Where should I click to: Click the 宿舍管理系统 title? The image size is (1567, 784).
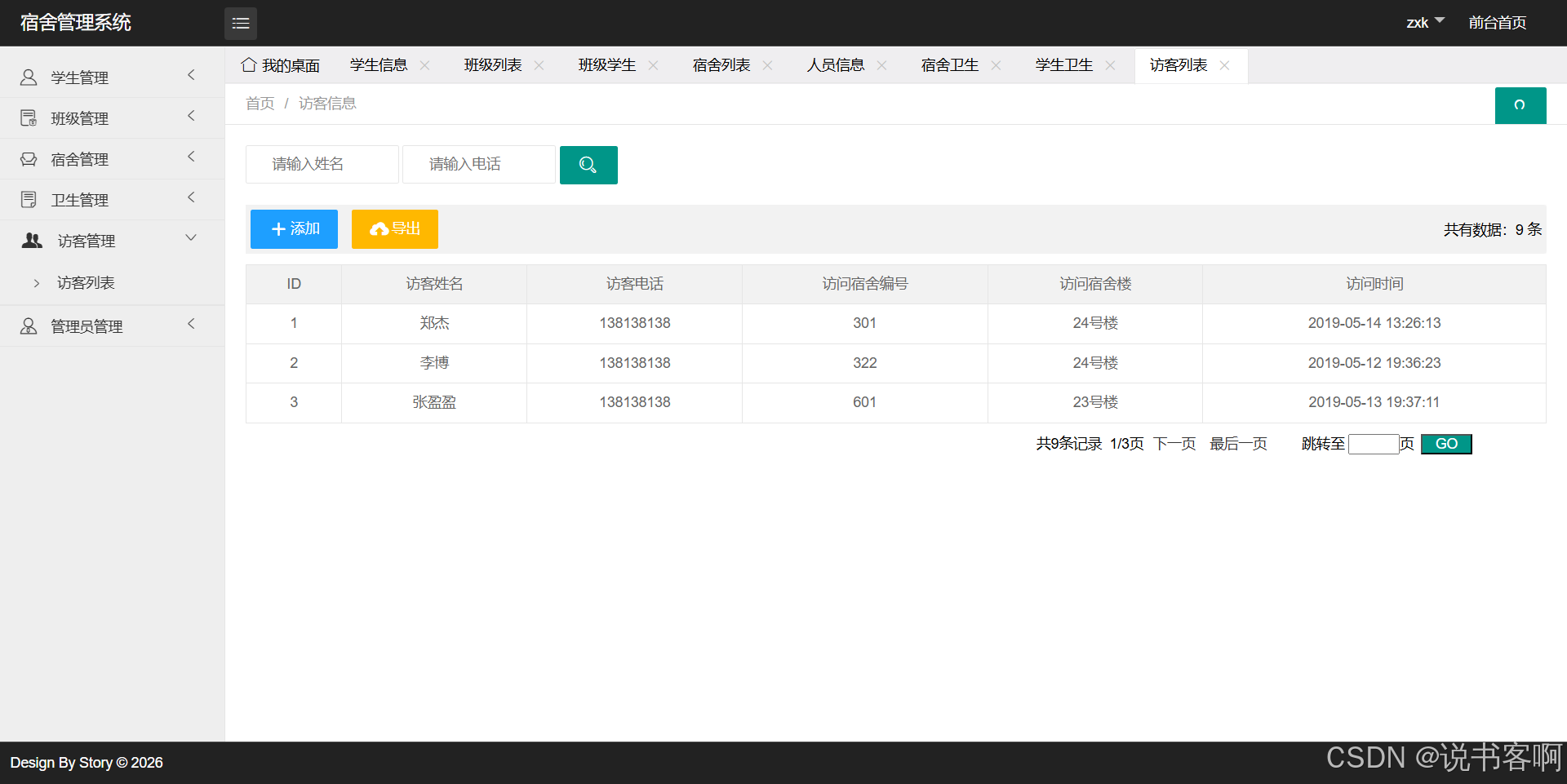76,23
